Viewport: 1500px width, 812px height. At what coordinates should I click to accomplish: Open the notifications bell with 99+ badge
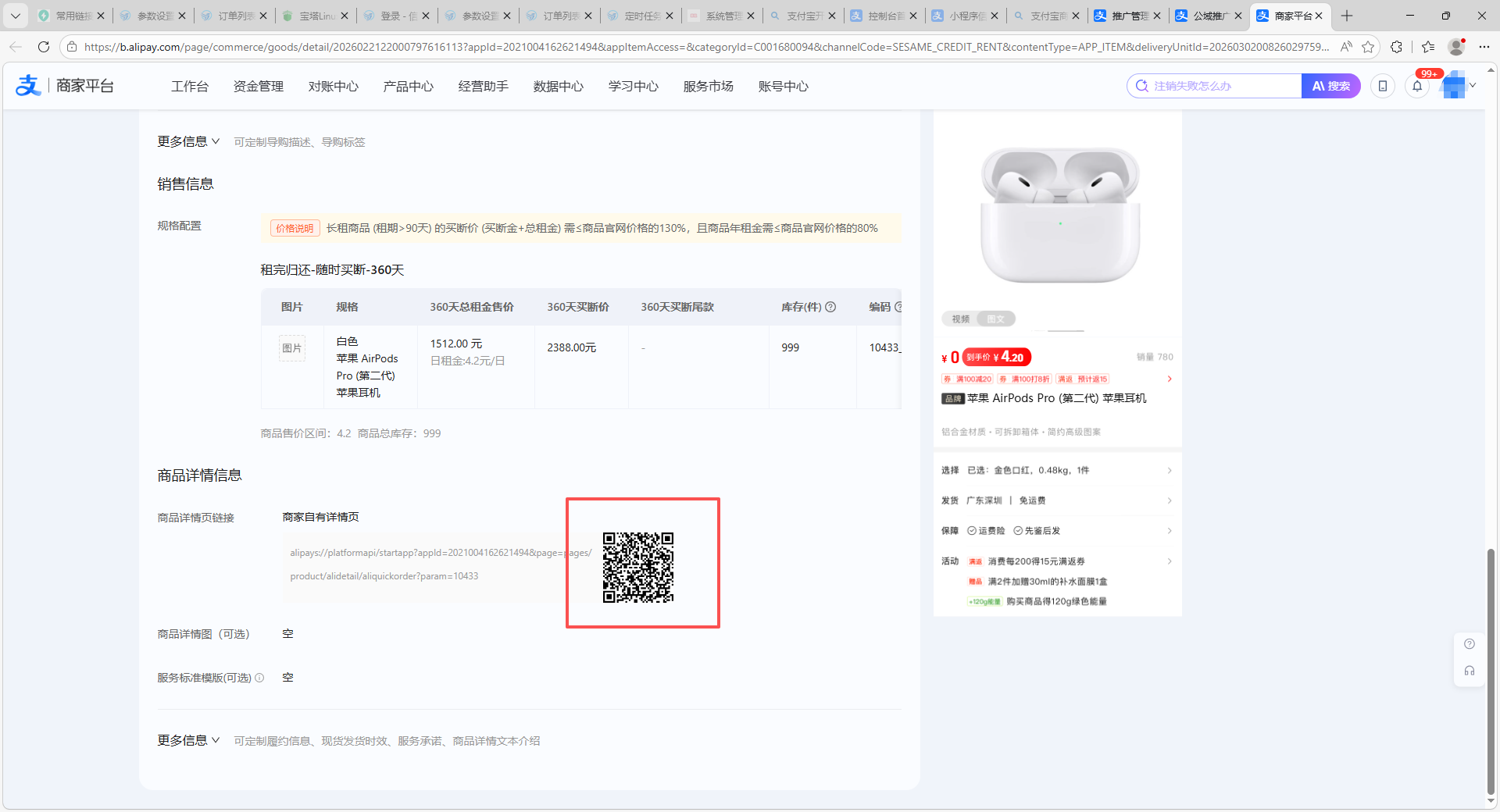click(1417, 86)
